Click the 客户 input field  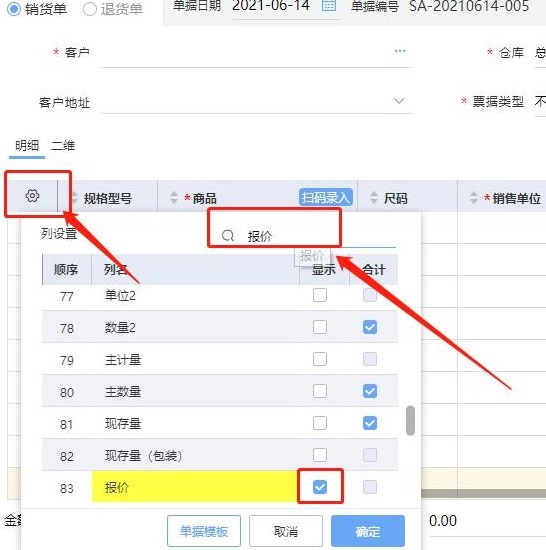coord(257,53)
